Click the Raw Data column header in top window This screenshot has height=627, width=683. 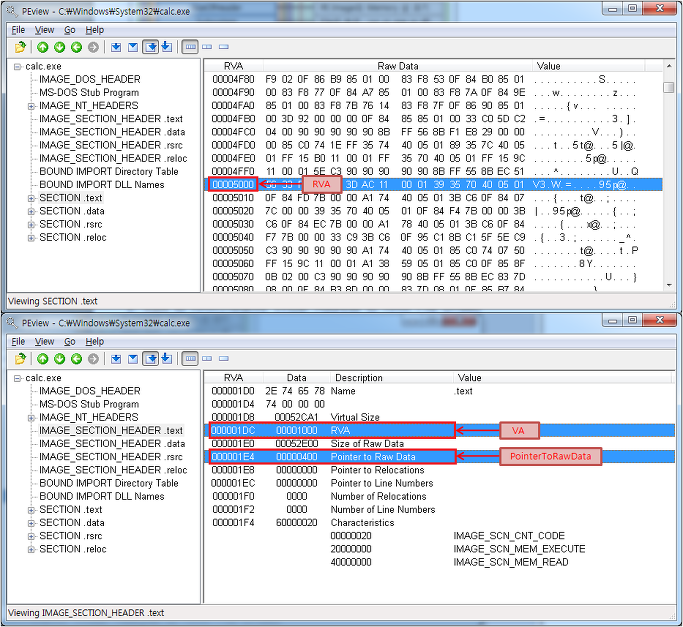click(x=398, y=66)
